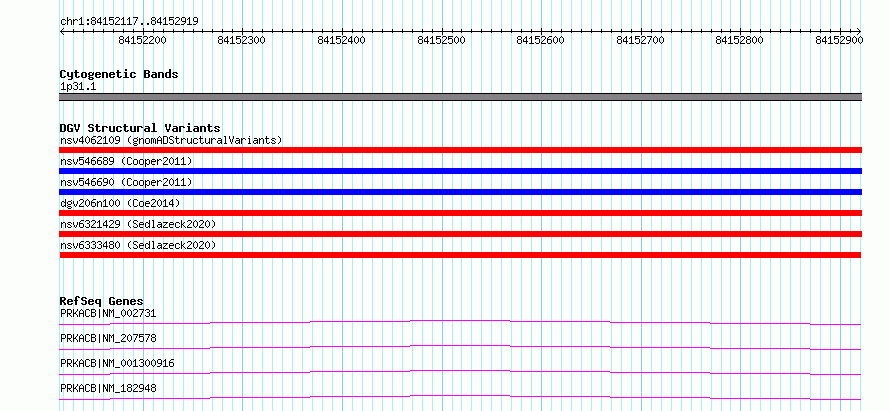The width and height of the screenshot is (890, 411).
Task: Click the gray 1p31.1 cytoband bar
Action: [460, 97]
